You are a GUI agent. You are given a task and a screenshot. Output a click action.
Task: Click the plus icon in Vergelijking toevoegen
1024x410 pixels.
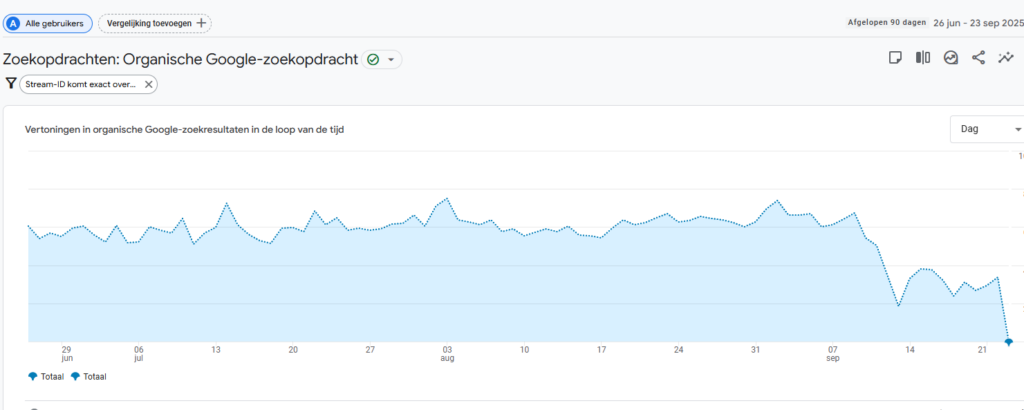tap(201, 23)
